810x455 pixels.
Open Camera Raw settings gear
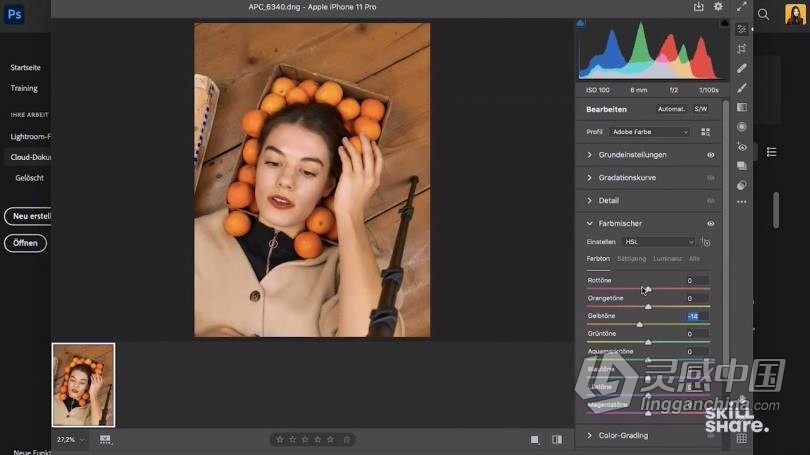point(718,7)
